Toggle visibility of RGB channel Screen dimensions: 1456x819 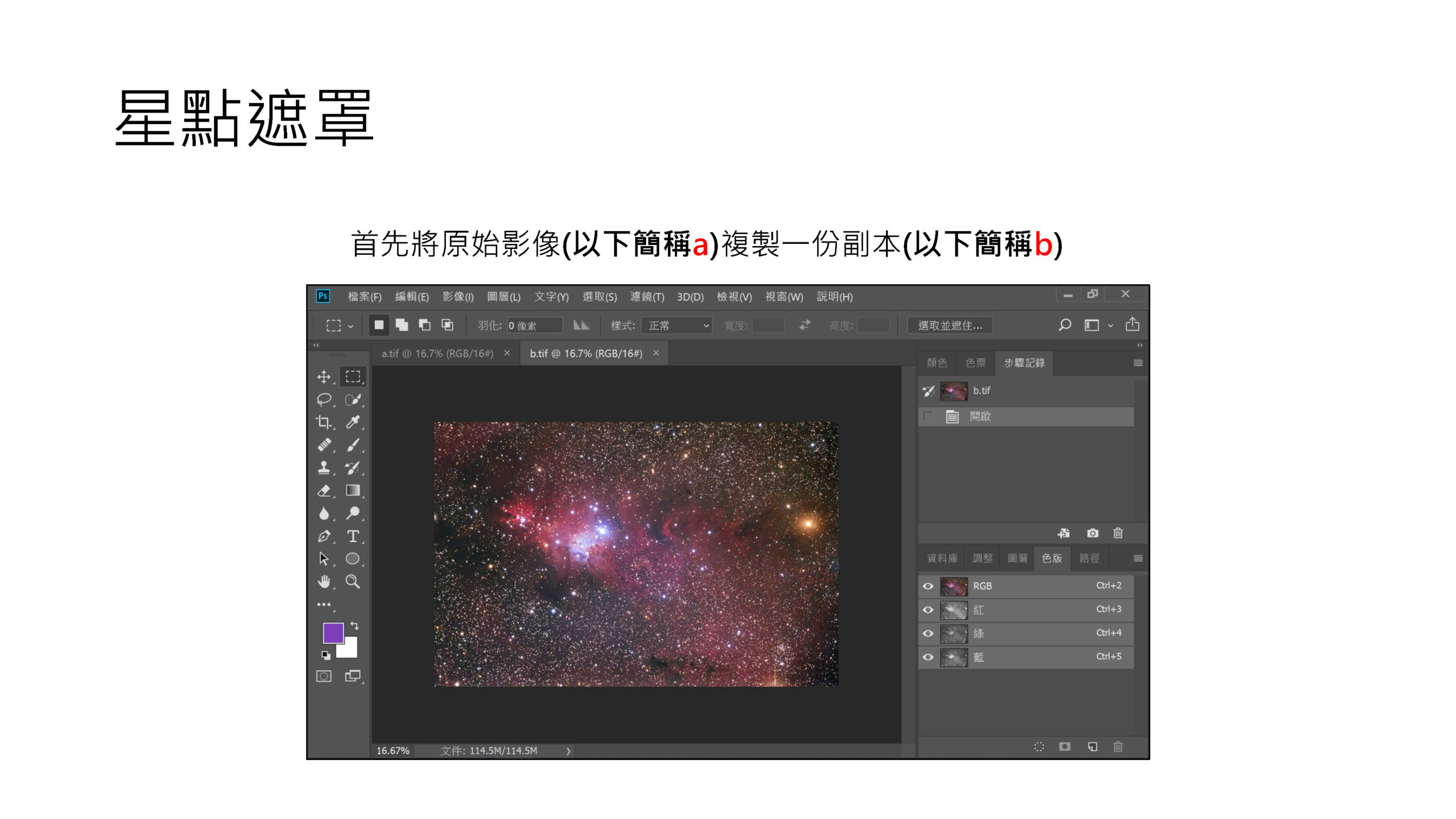(928, 586)
